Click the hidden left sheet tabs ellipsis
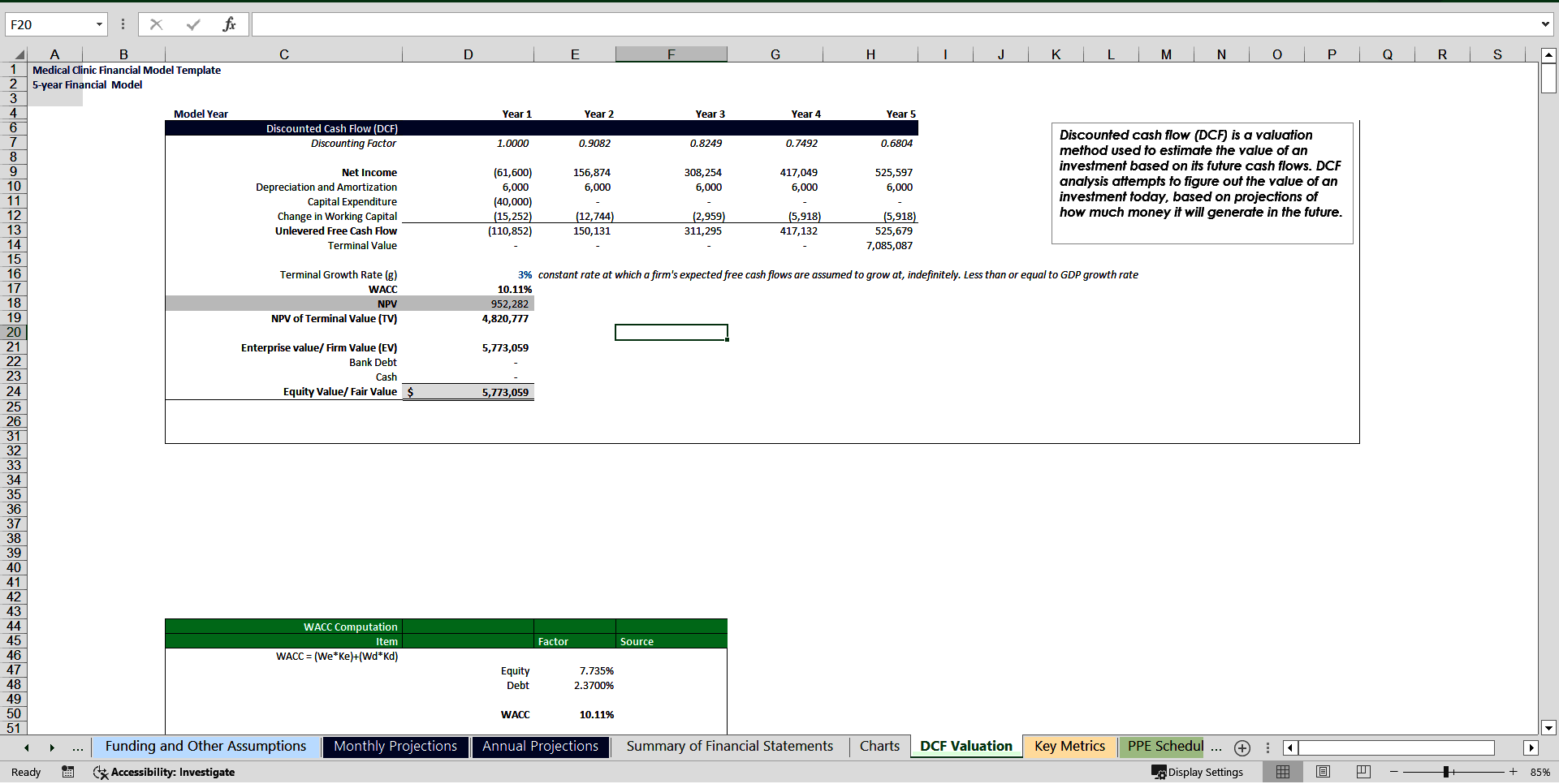The width and height of the screenshot is (1559, 784). tap(78, 747)
